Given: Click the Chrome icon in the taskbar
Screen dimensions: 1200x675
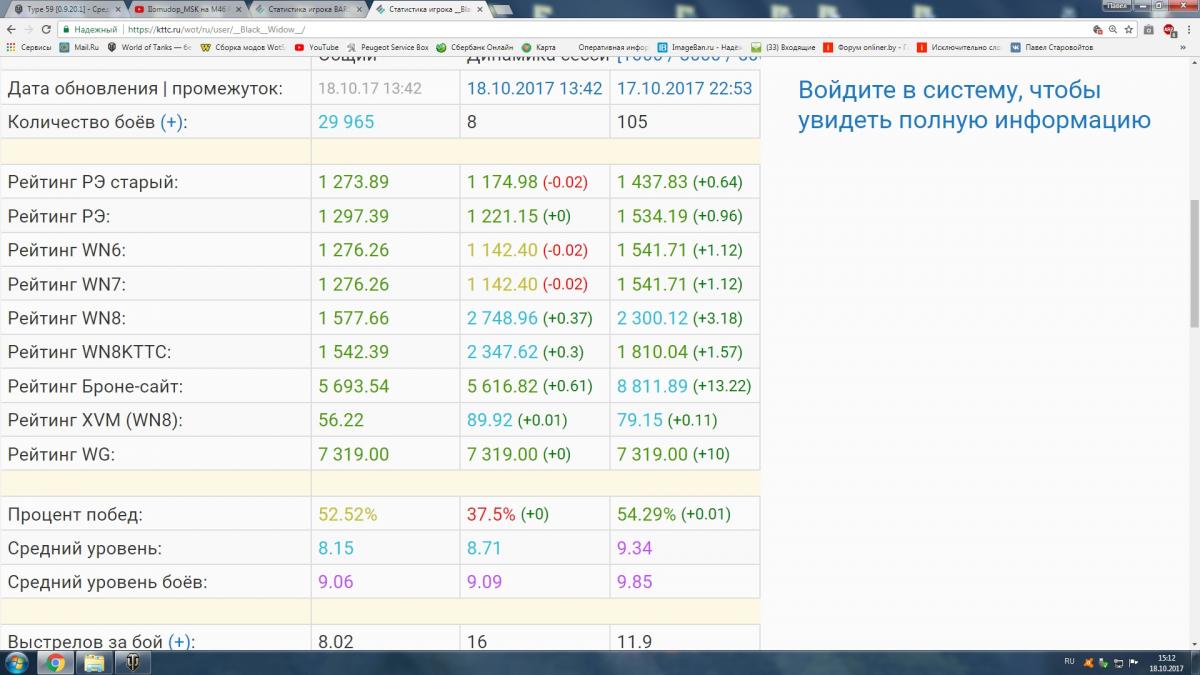Looking at the screenshot, I should (55, 662).
